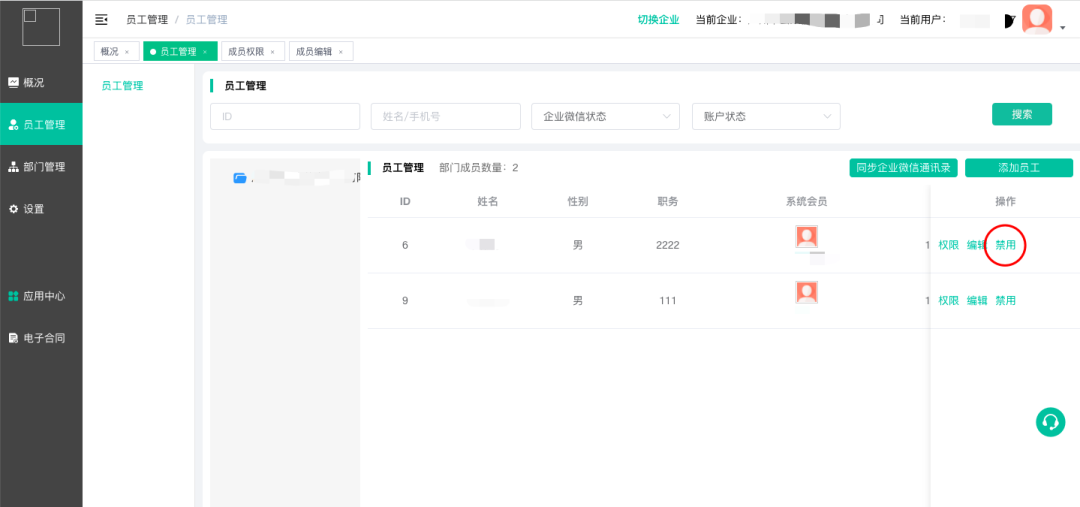
Task: Click the company logo at top left
Action: tap(41, 27)
